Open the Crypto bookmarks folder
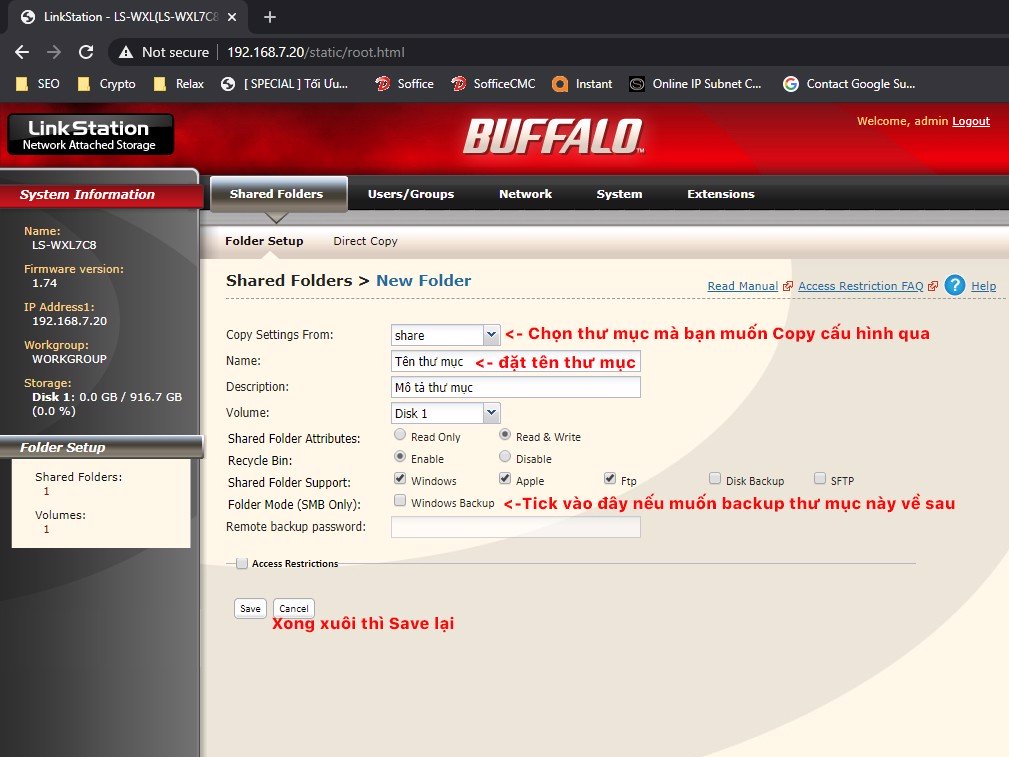Screen dimensions: 1009x757 106,84
